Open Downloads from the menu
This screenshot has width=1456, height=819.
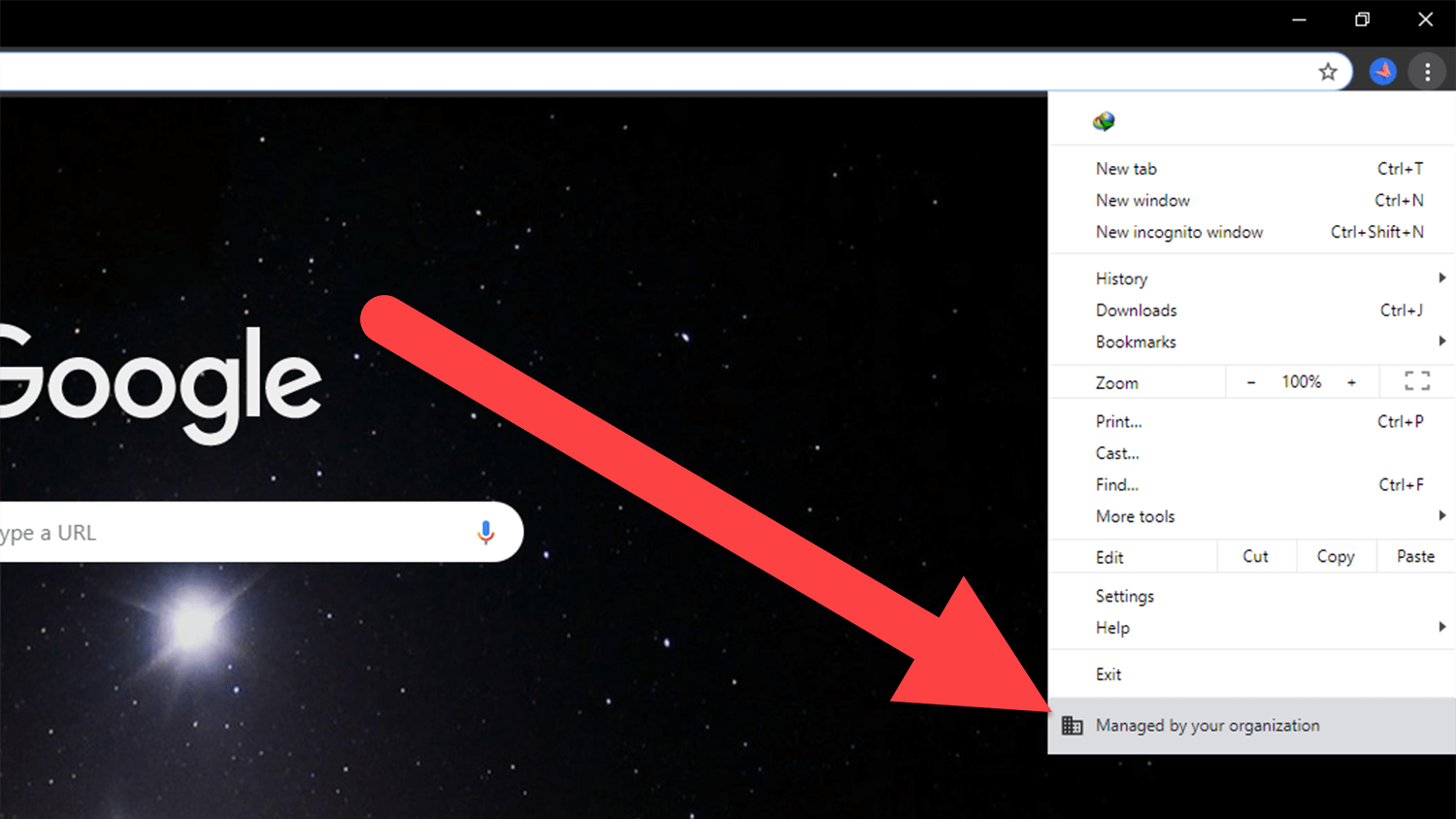[x=1251, y=310]
